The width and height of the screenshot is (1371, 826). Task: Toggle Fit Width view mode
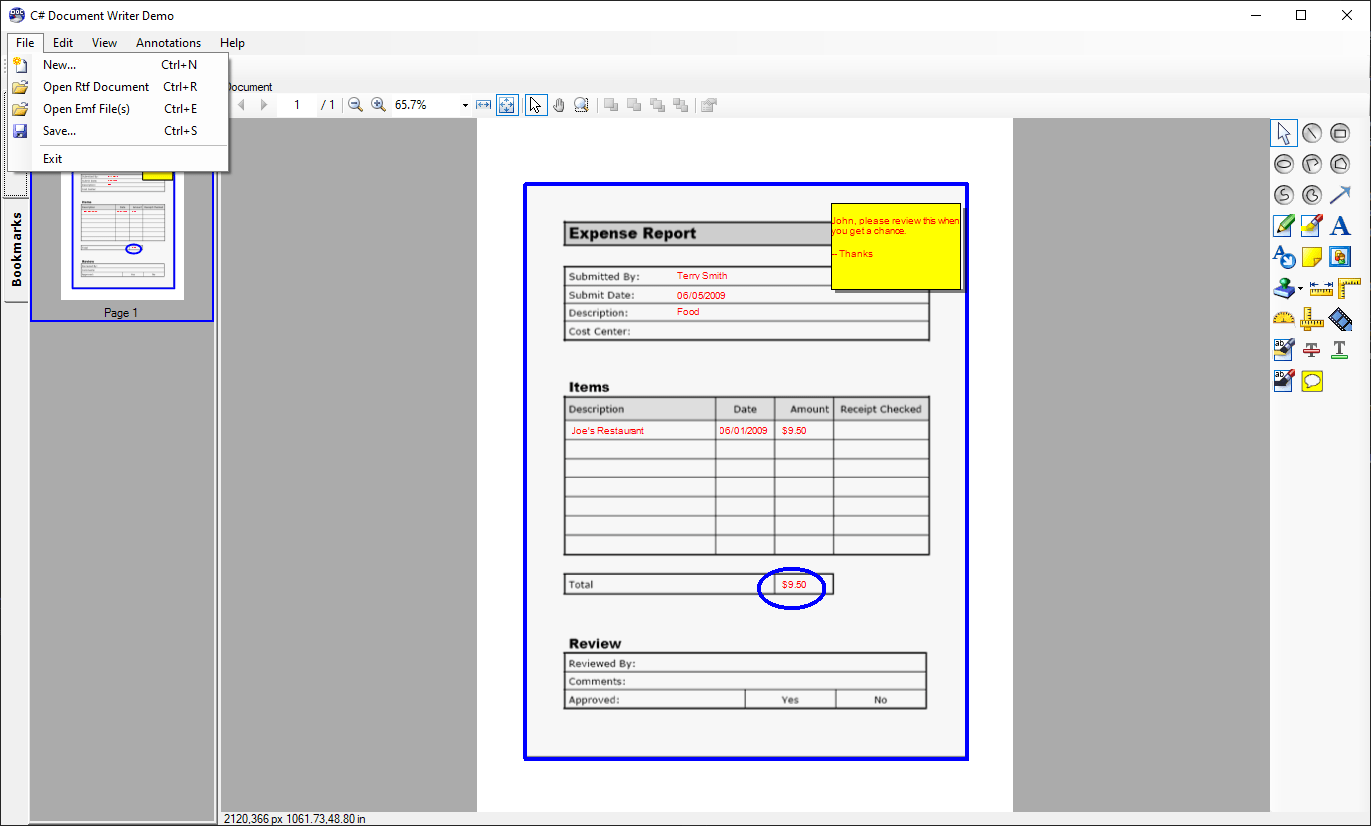tap(483, 104)
